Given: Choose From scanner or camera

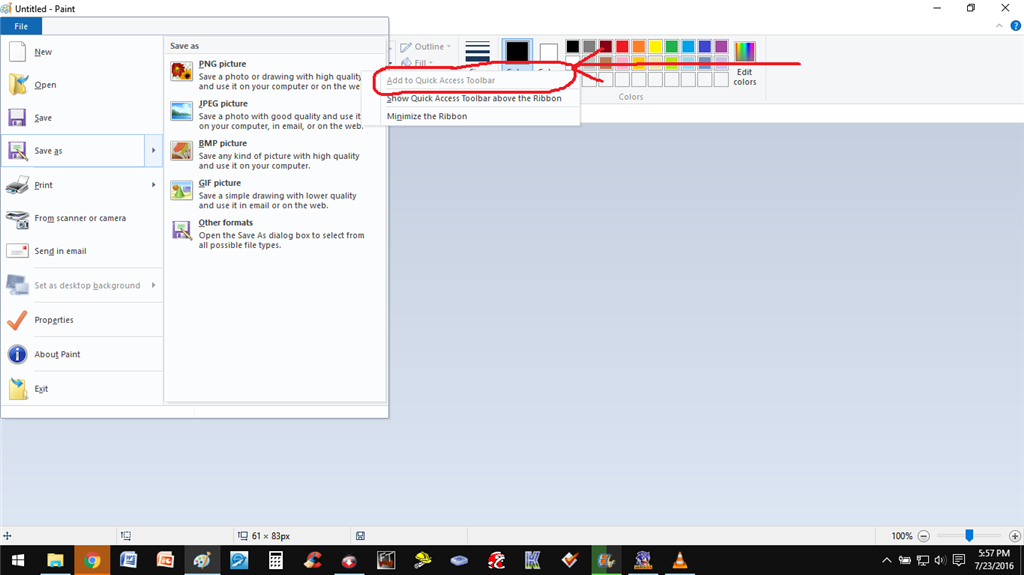Looking at the screenshot, I should pyautogui.click(x=82, y=218).
